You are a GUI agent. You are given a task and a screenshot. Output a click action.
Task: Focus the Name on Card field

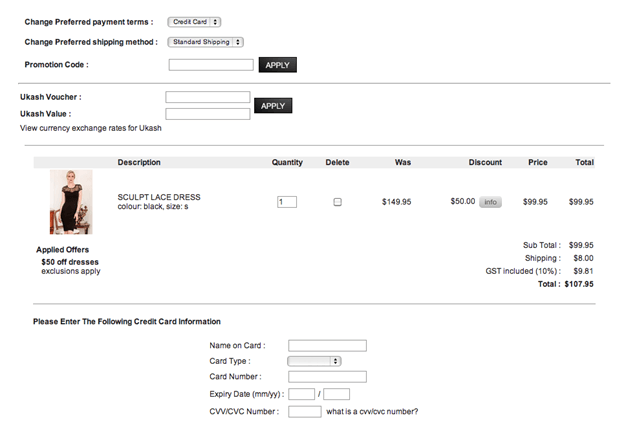[x=327, y=346]
